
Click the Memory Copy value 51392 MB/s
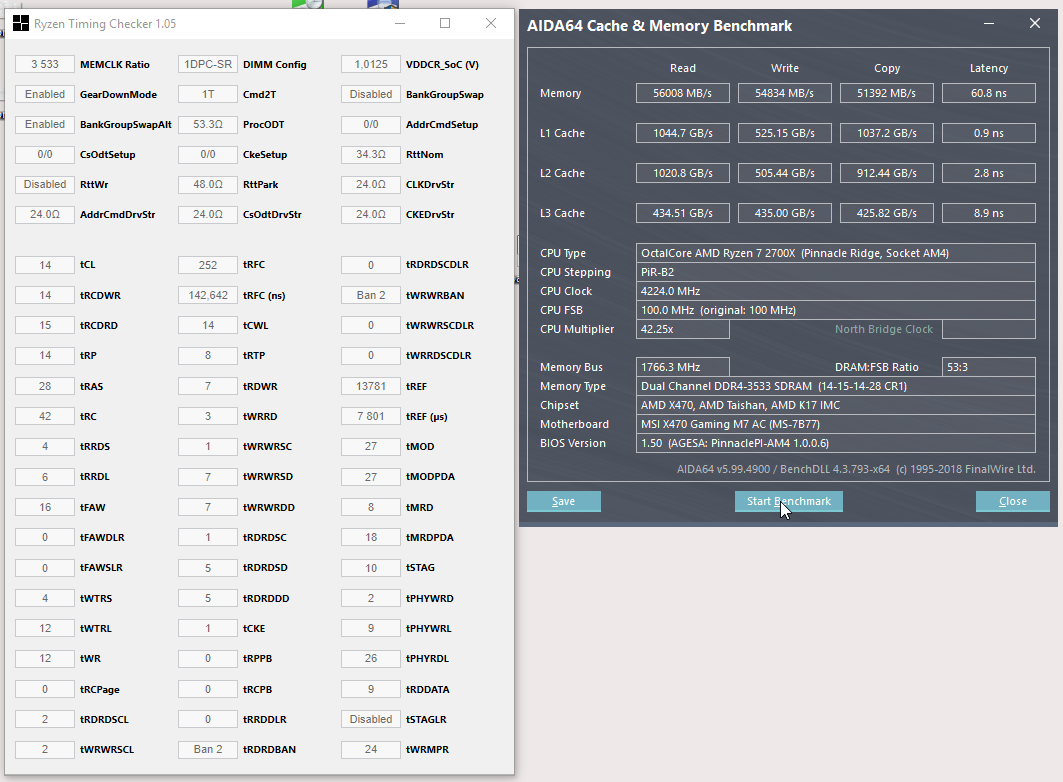tap(887, 94)
